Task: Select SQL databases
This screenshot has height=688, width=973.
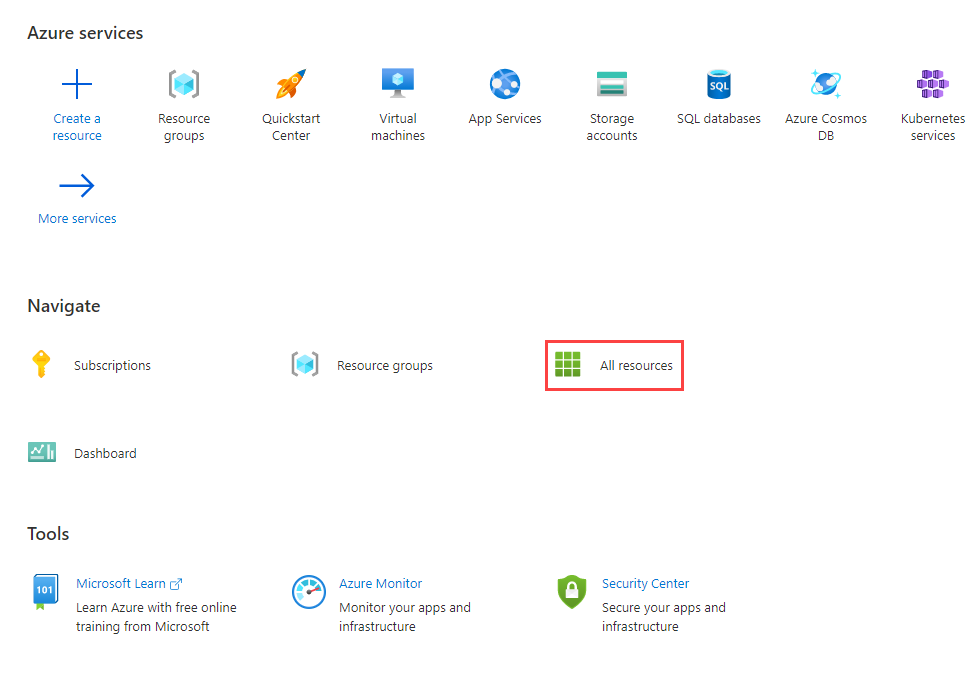Action: [x=718, y=100]
